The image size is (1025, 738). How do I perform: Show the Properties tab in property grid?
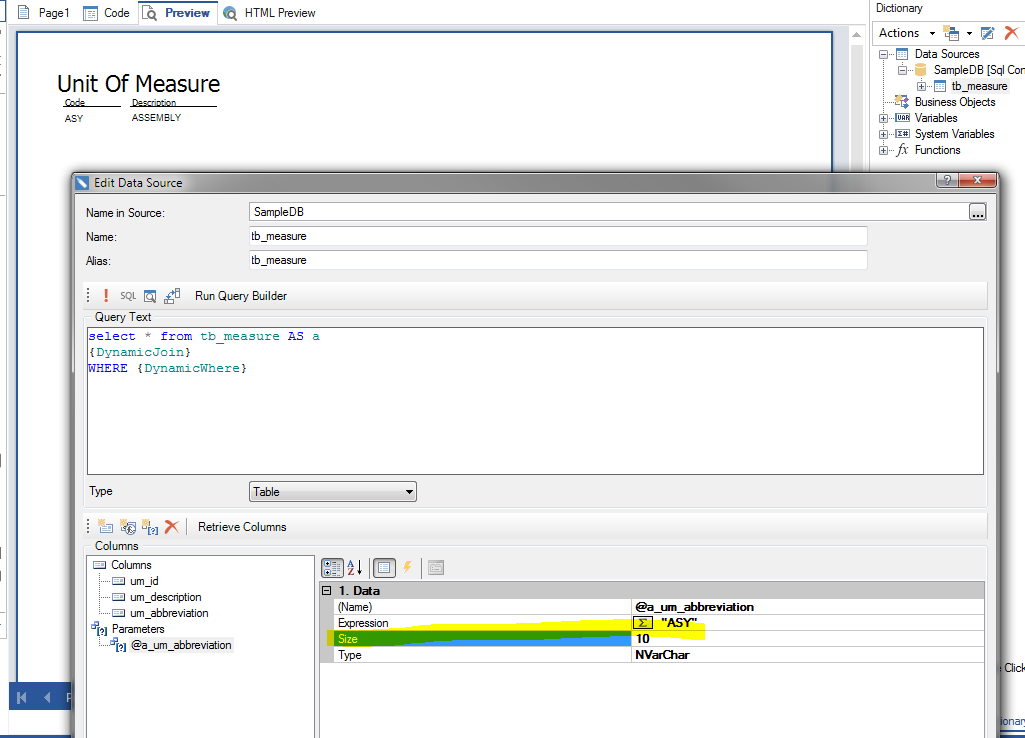(384, 568)
